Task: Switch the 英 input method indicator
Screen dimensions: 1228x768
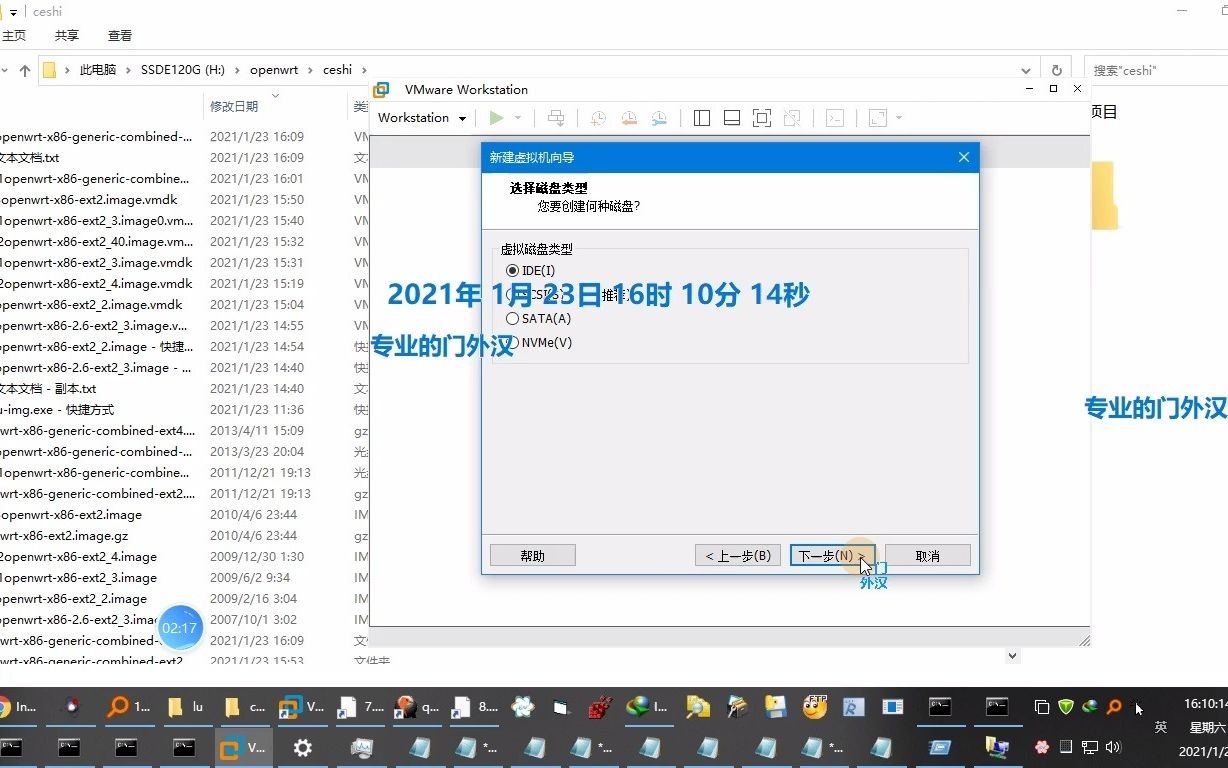Action: 1161,727
